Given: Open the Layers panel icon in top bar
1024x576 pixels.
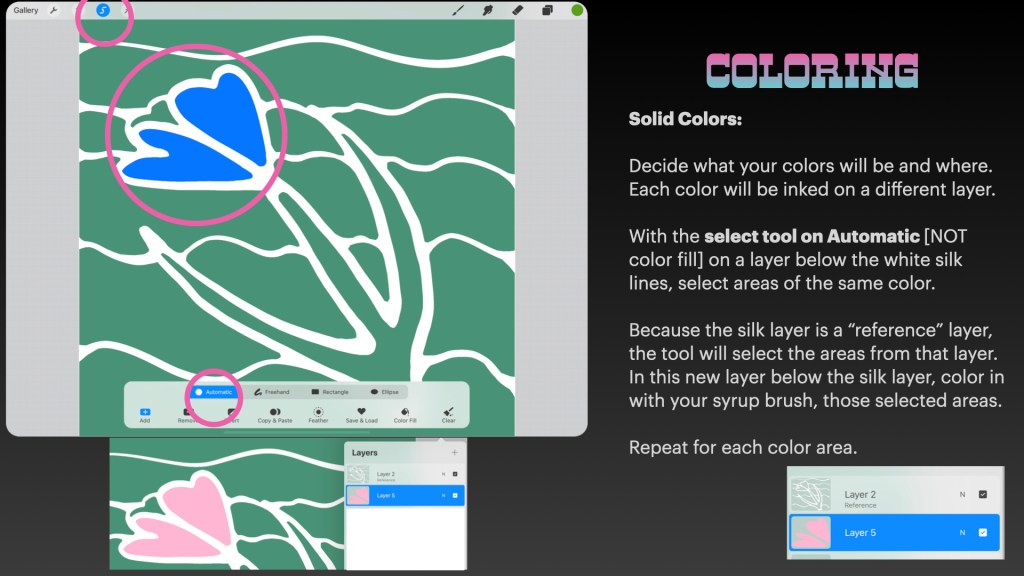Looking at the screenshot, I should 548,10.
